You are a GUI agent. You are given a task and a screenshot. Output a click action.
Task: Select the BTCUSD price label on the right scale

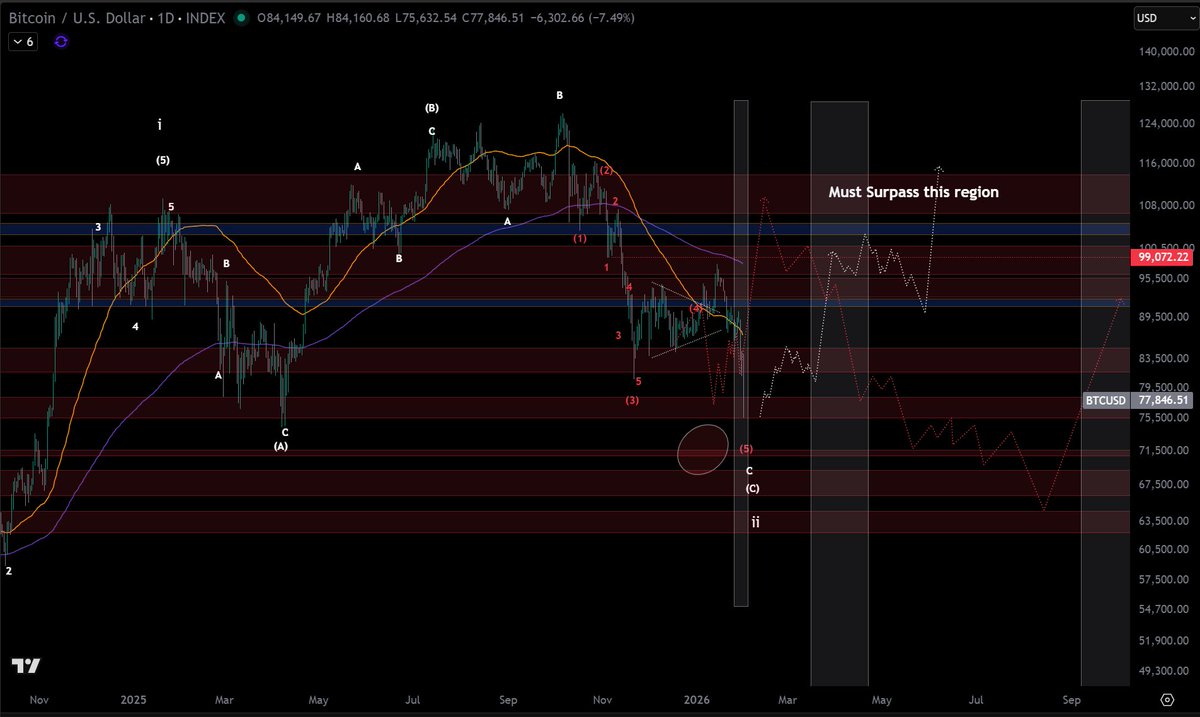(1104, 400)
